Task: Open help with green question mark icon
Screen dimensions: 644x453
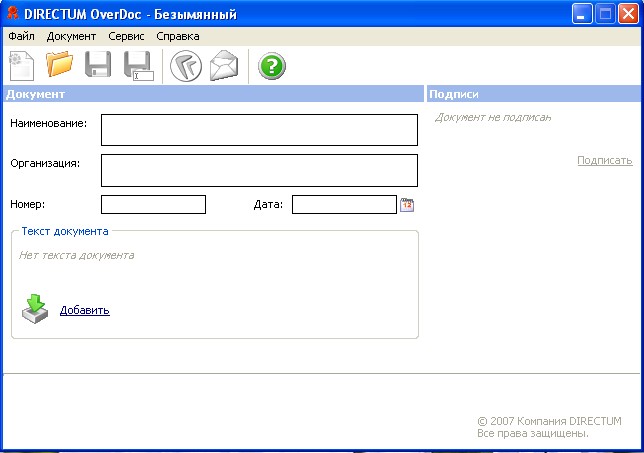Action: click(271, 66)
